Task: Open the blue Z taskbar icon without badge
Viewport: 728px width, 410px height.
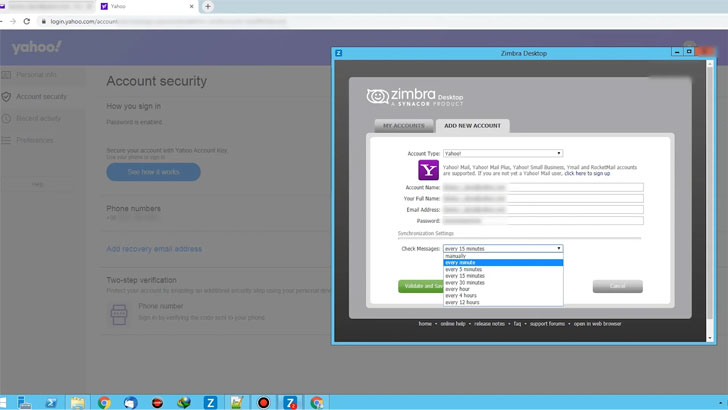Action: (x=210, y=403)
